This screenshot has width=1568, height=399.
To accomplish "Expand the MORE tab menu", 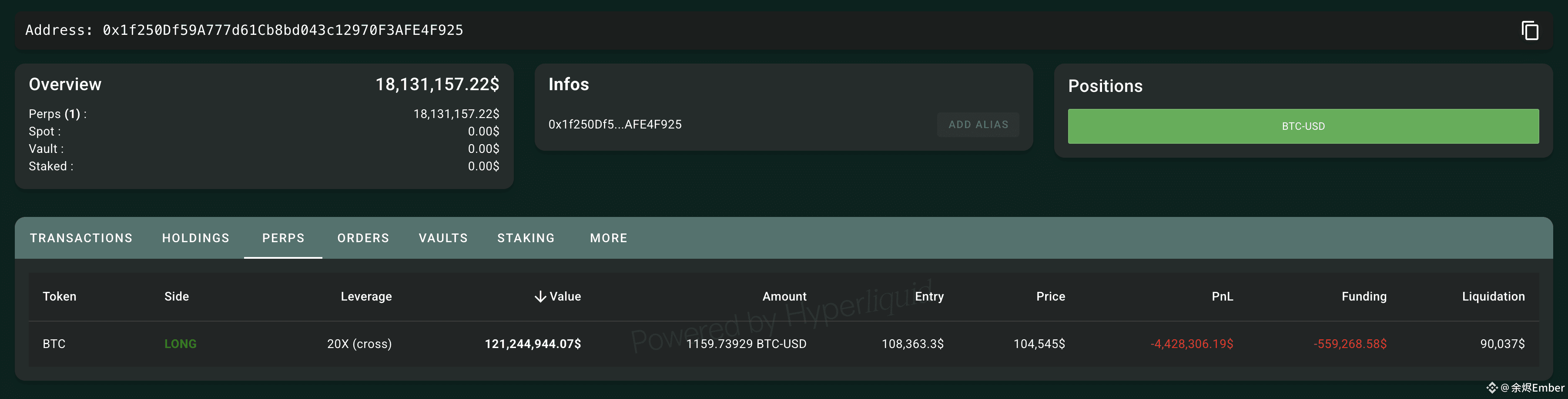I will [608, 238].
